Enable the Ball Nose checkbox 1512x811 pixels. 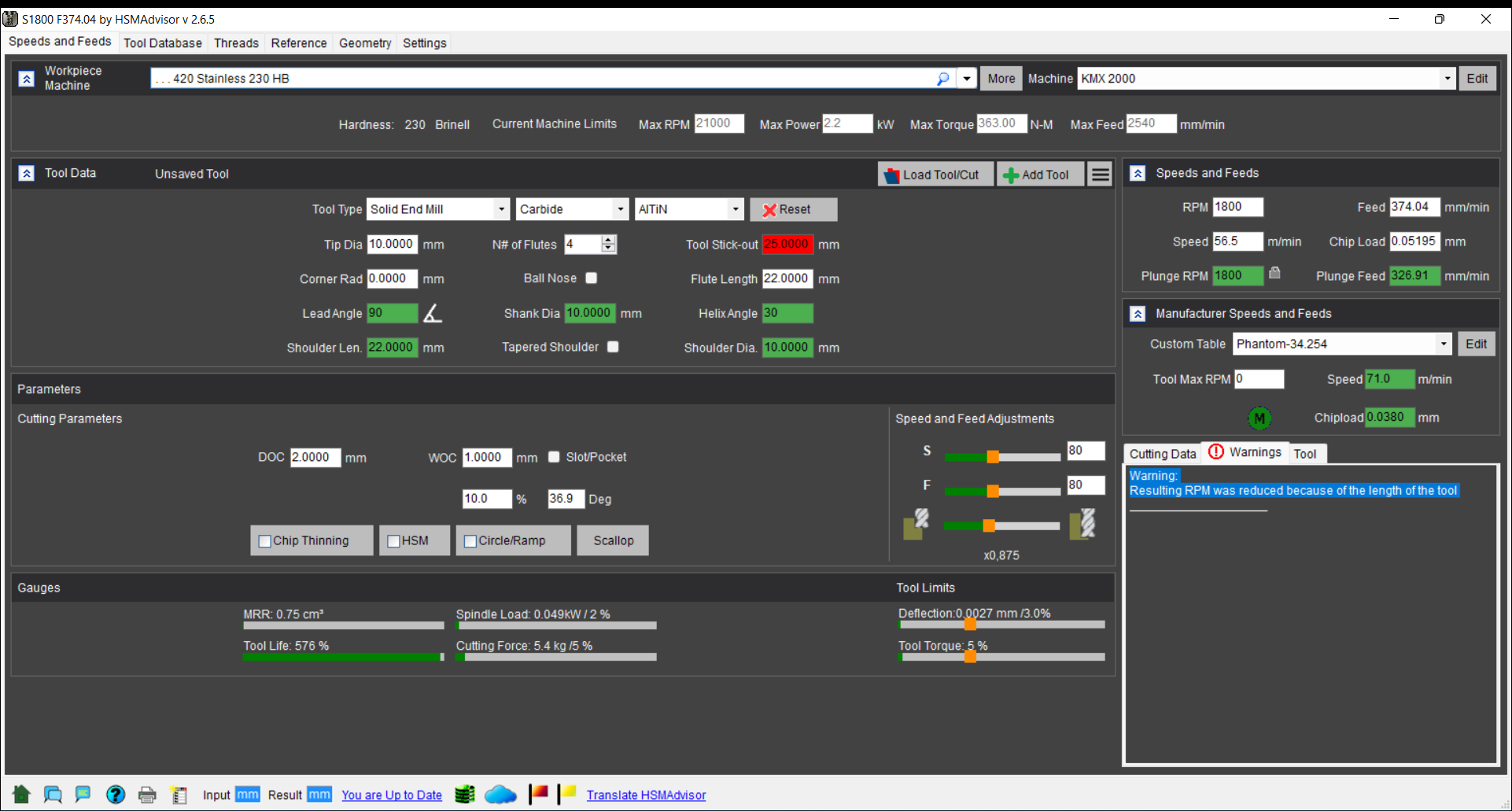(592, 278)
